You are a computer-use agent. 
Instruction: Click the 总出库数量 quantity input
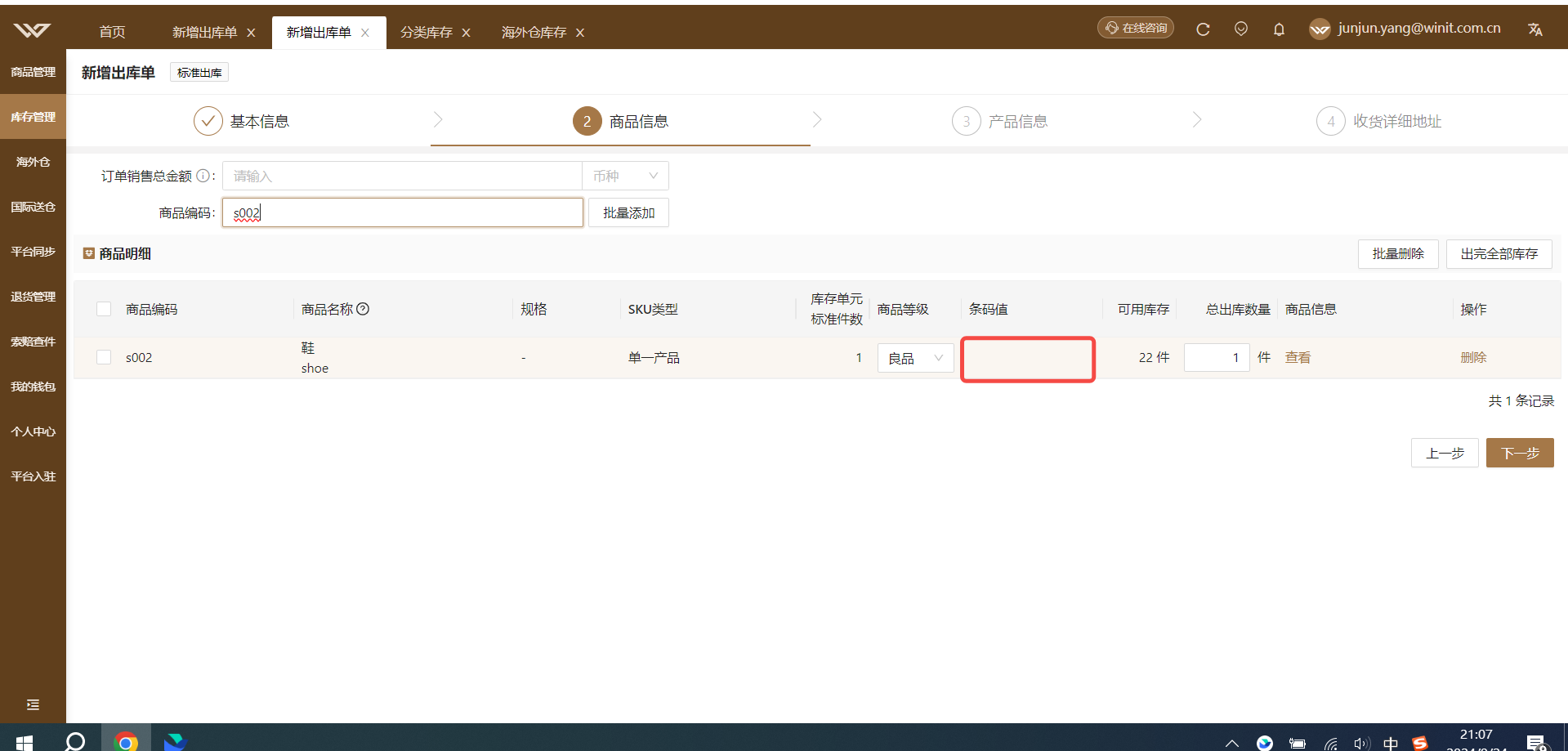pyautogui.click(x=1217, y=357)
